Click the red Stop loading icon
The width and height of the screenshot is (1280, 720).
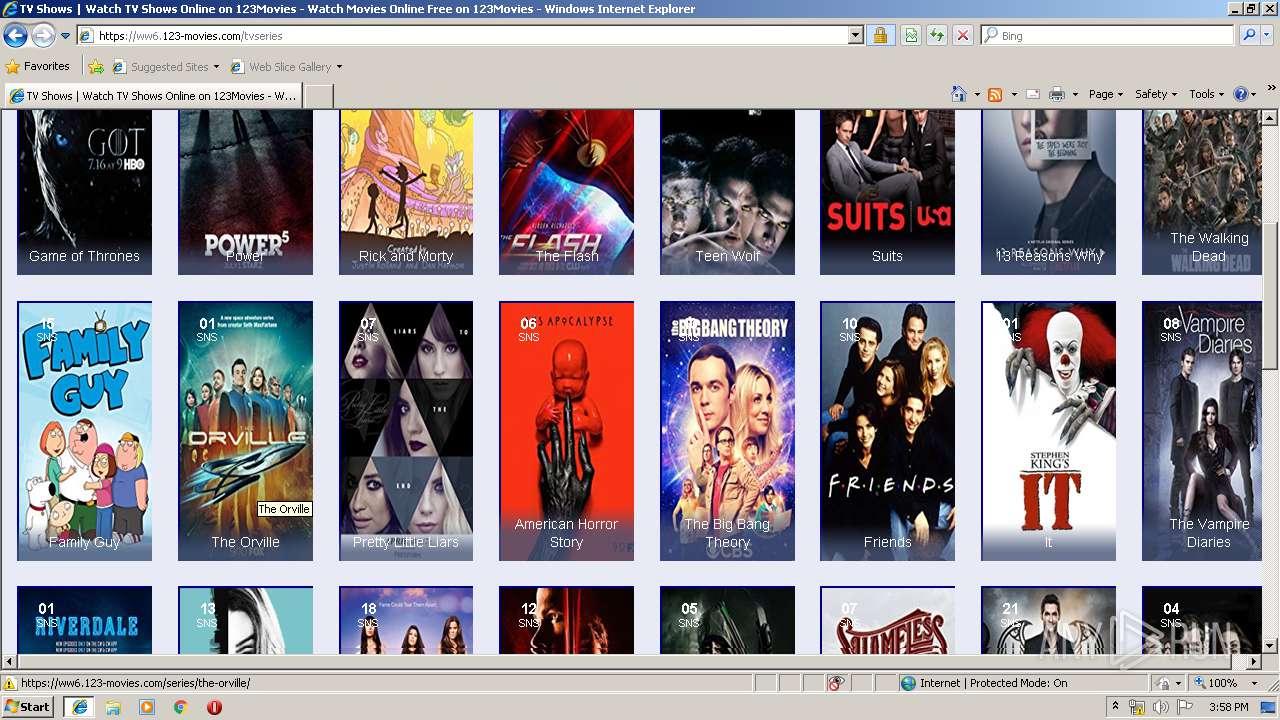[x=963, y=36]
